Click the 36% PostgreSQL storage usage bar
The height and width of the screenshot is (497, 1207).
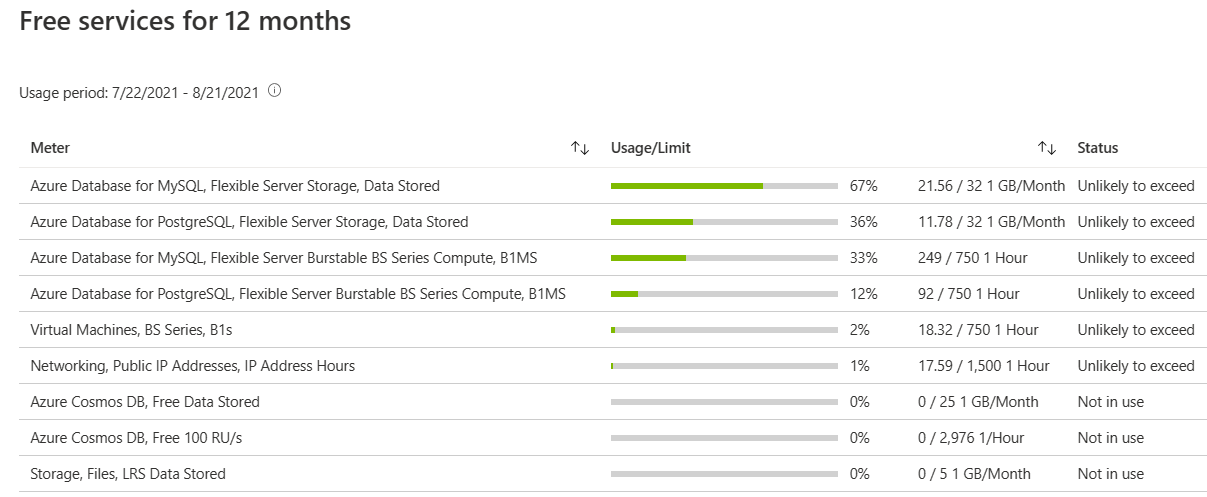pos(724,222)
